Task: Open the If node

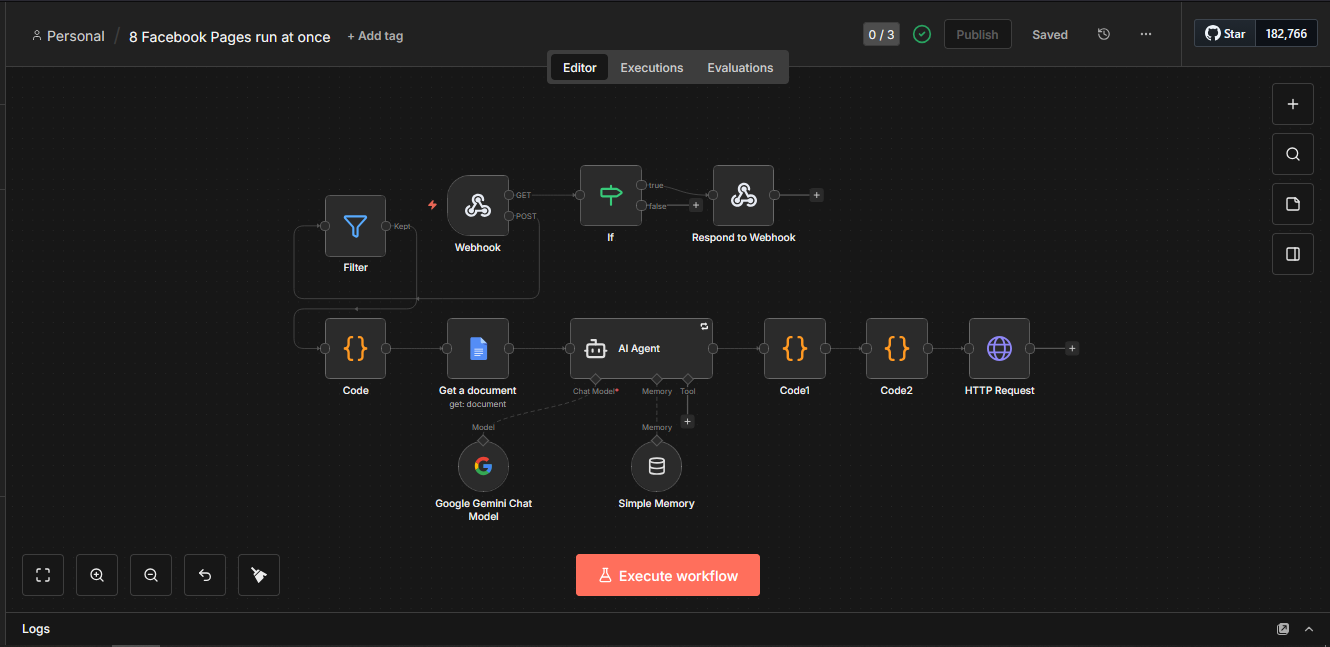Action: (x=611, y=196)
